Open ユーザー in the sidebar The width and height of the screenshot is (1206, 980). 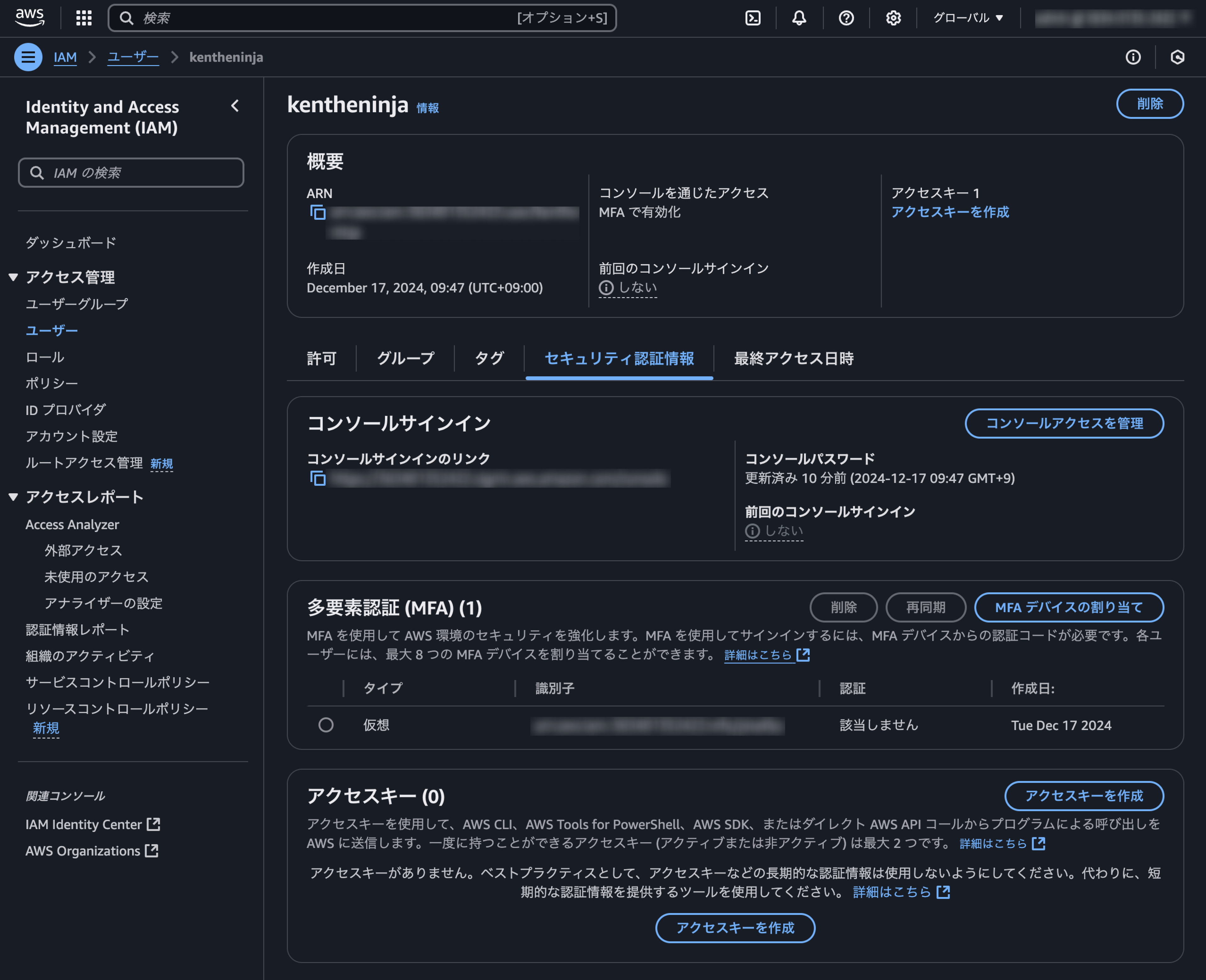(51, 330)
